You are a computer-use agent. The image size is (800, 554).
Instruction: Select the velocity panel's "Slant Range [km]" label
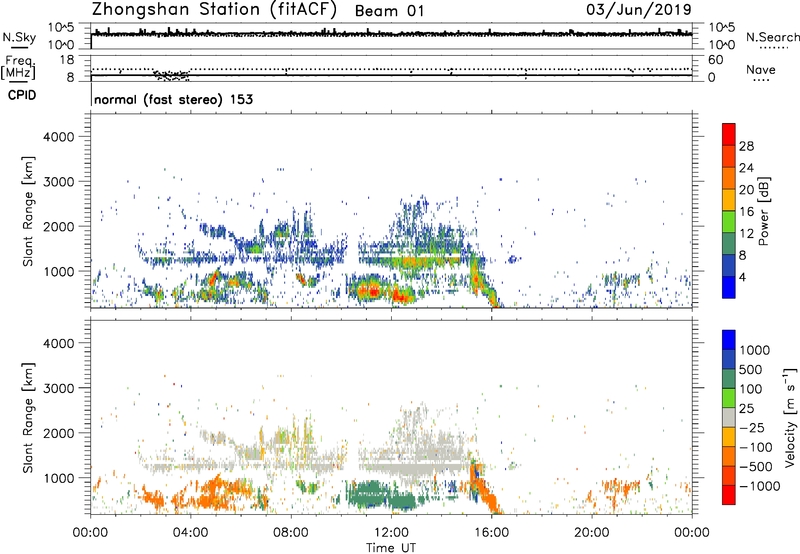tap(28, 417)
